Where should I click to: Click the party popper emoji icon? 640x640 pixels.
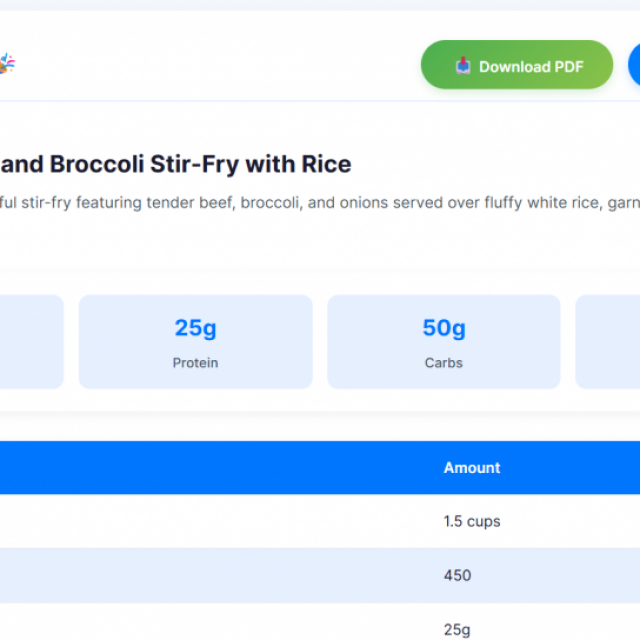7,63
